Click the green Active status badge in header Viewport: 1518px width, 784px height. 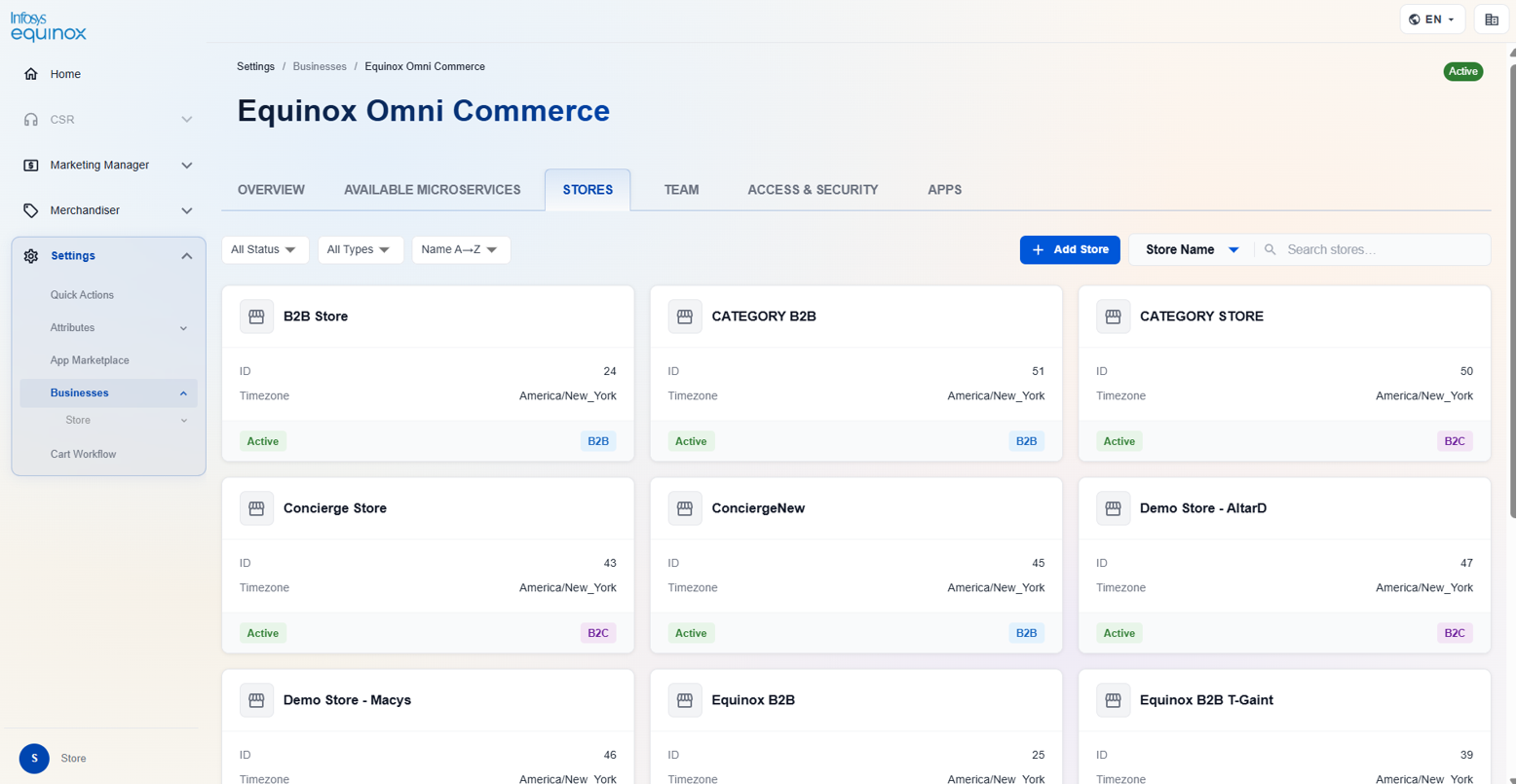click(1462, 71)
